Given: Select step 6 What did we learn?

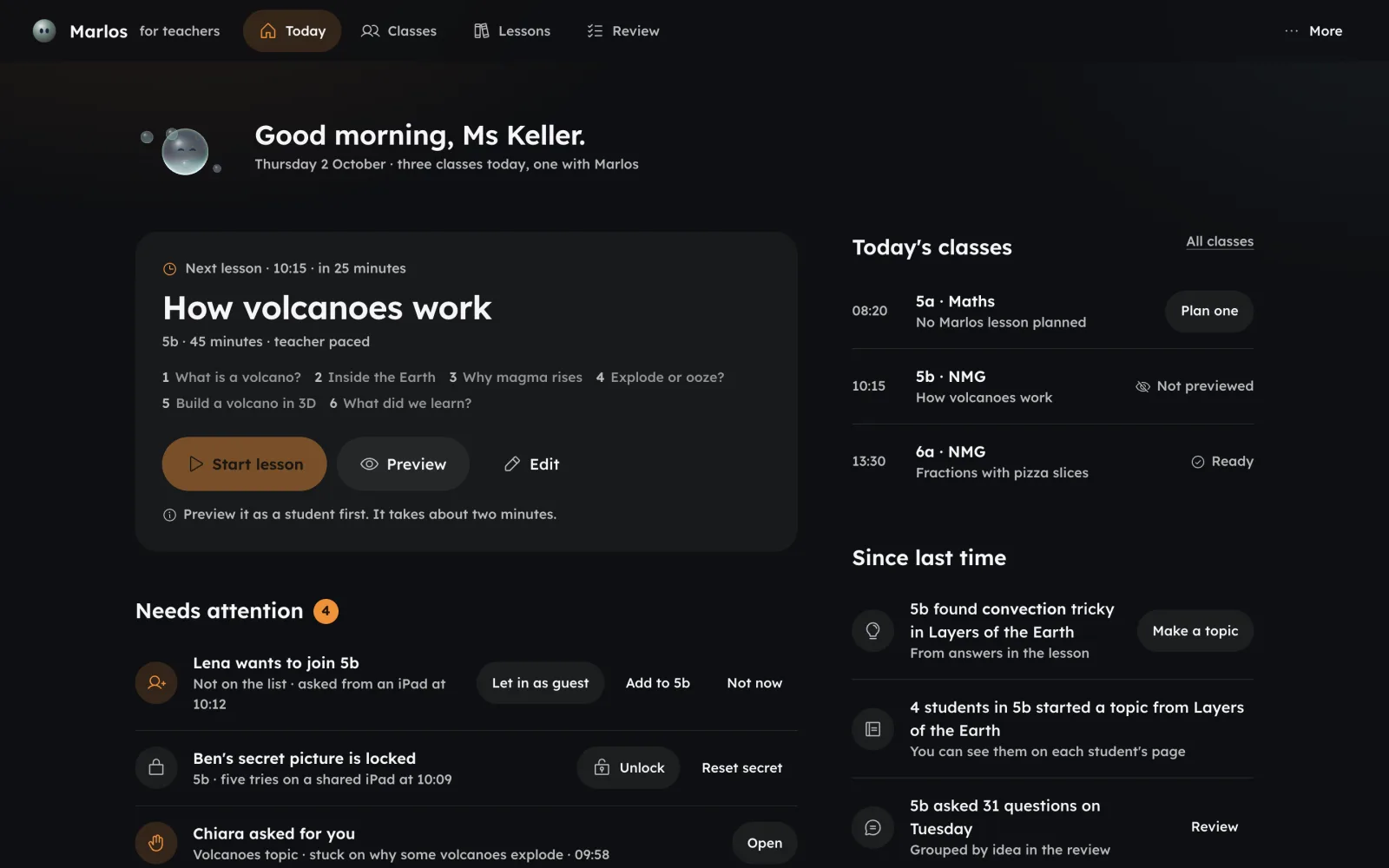Looking at the screenshot, I should coord(400,404).
